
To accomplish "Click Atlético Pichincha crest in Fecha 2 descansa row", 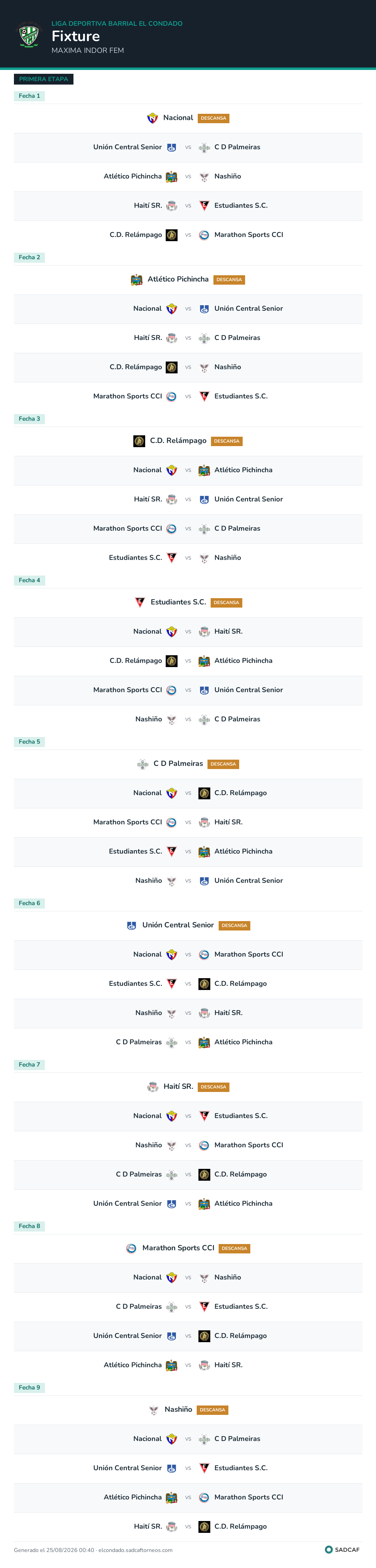I will [x=136, y=279].
